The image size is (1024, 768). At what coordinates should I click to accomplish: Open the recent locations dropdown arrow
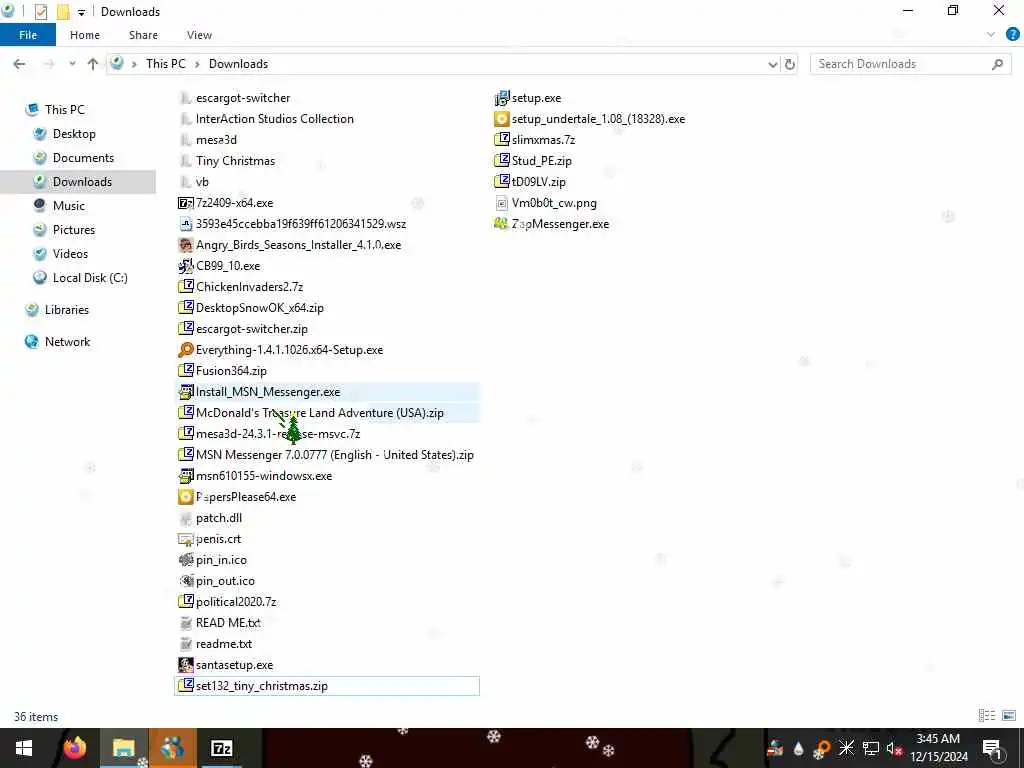[72, 64]
